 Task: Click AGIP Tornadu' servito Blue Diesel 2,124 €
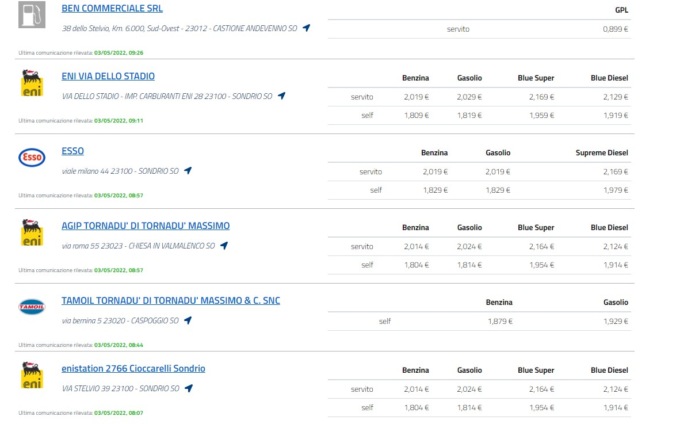(x=615, y=246)
